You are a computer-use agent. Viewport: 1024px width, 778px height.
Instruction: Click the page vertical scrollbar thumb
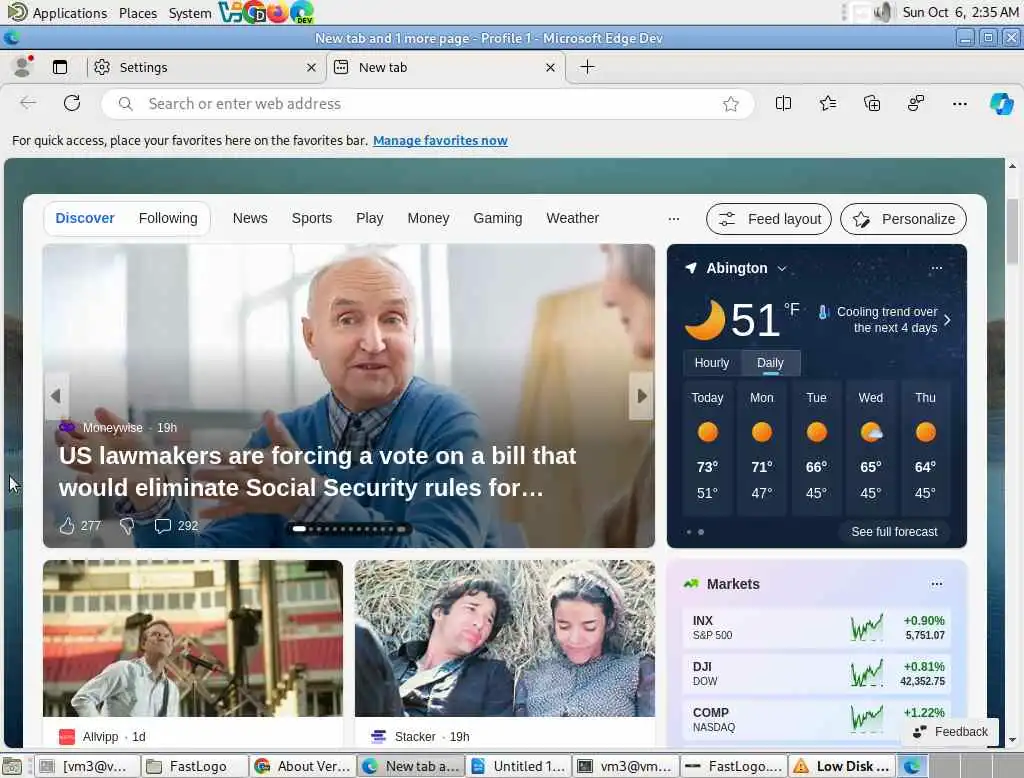pos(1012,231)
